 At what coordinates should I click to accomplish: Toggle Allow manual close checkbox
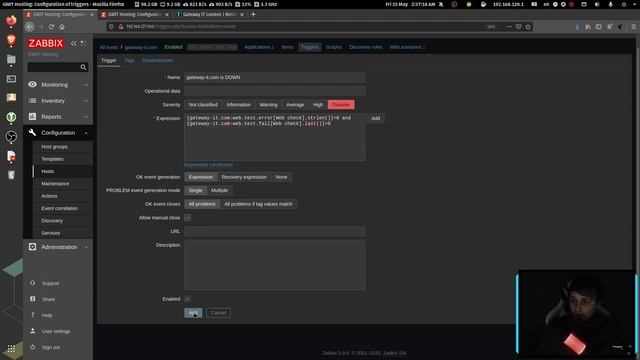[x=187, y=218]
